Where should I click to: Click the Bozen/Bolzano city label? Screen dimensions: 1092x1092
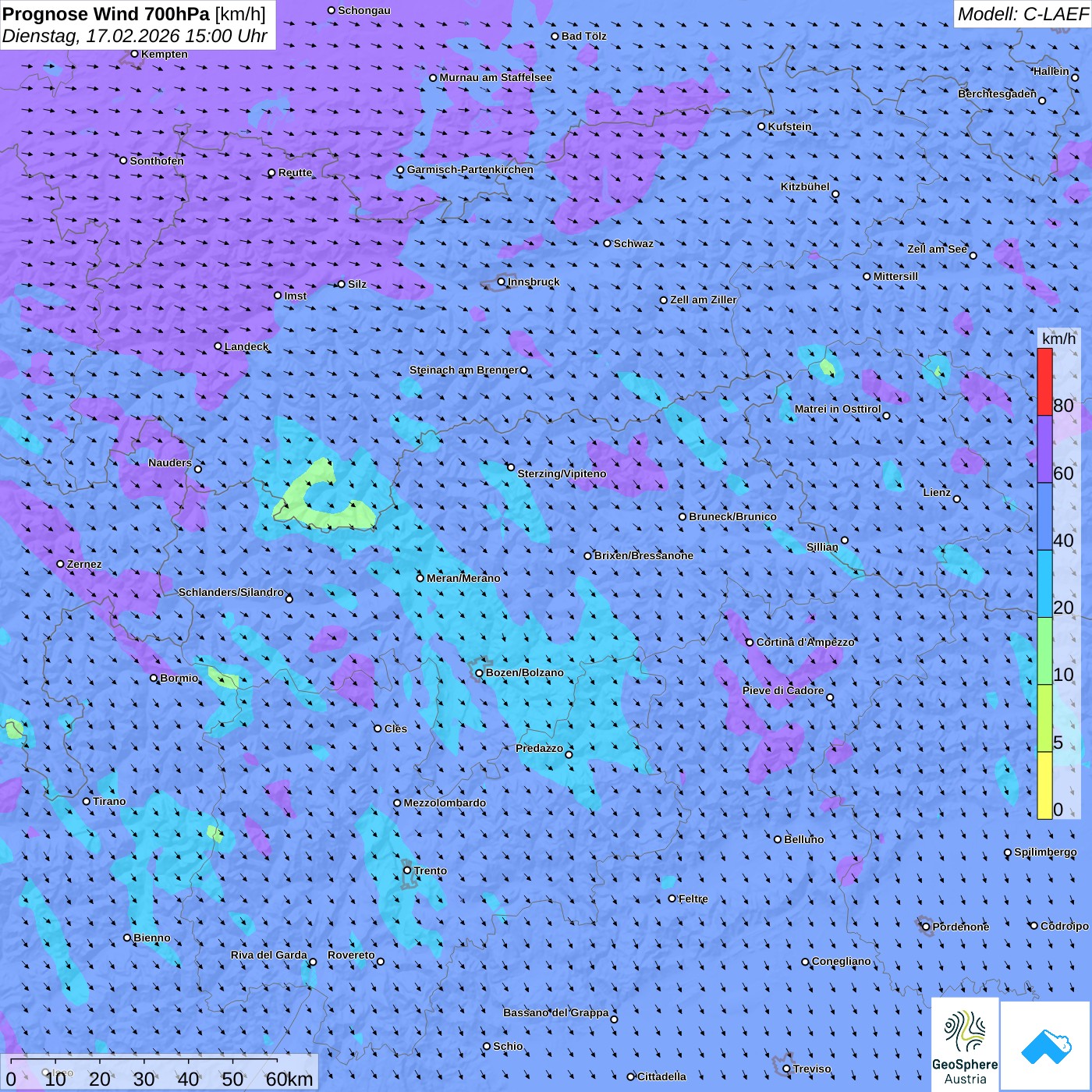(524, 672)
